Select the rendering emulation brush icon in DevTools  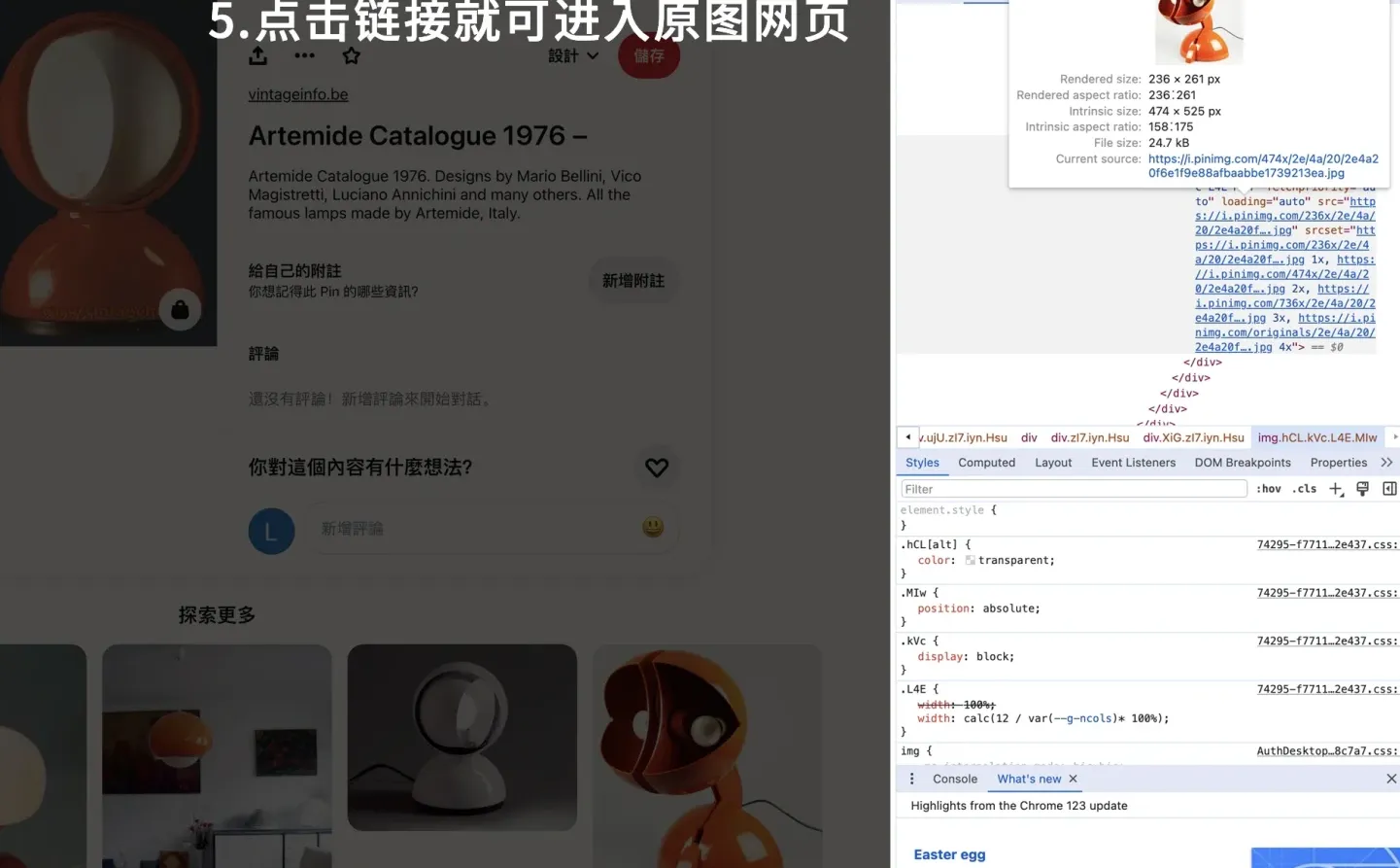click(x=1362, y=488)
